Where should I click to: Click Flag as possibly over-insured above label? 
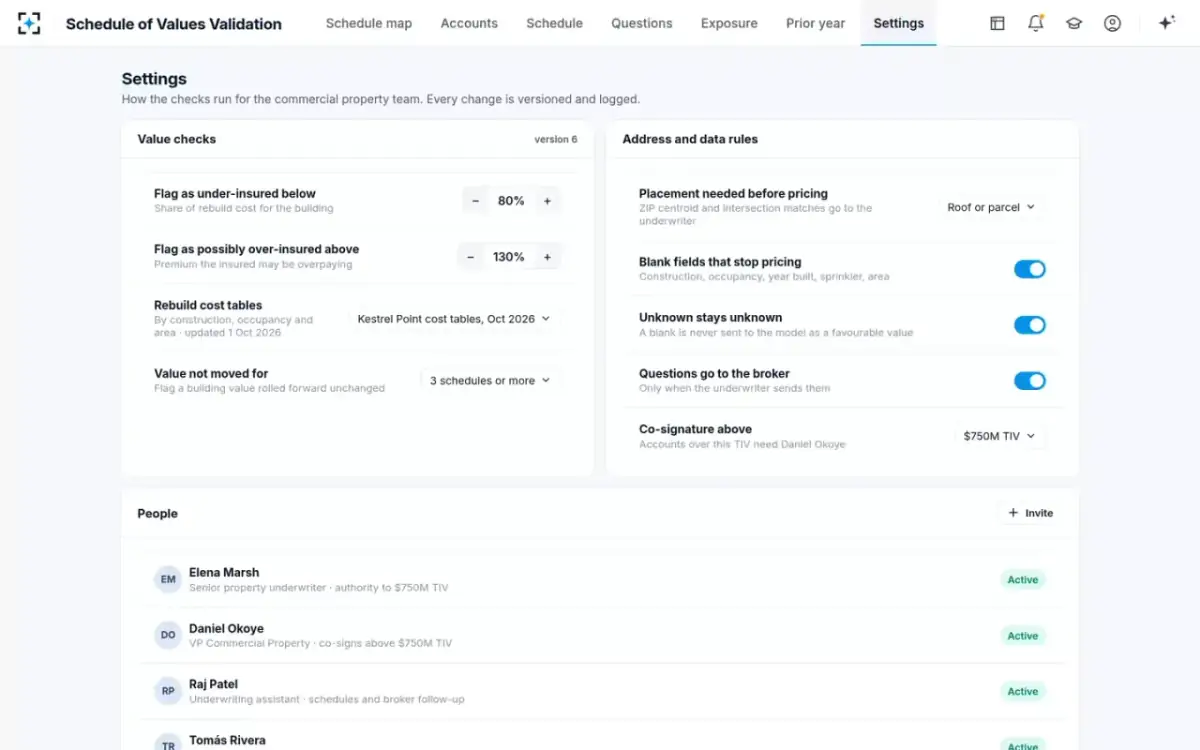257,250
